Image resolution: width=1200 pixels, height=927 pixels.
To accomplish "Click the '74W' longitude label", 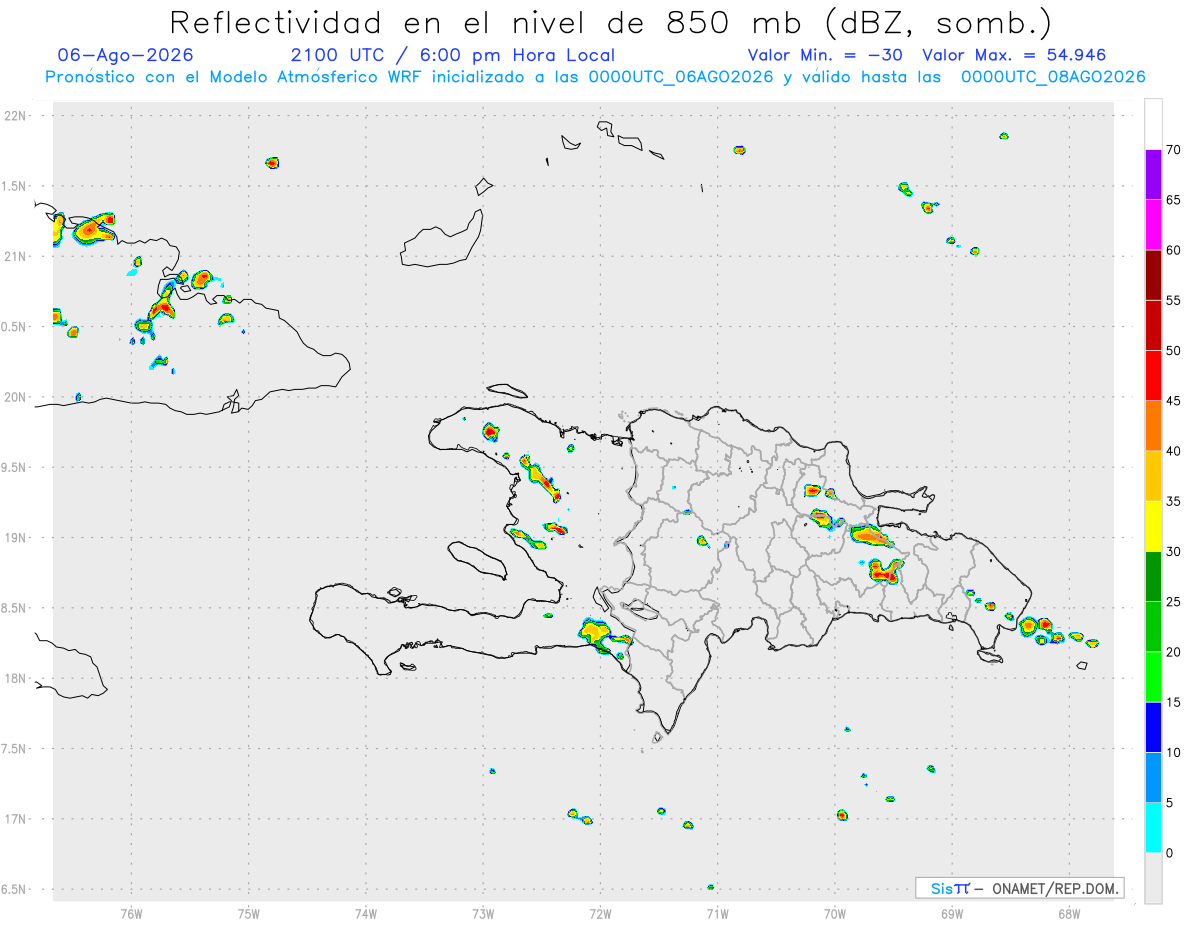I will click(366, 913).
